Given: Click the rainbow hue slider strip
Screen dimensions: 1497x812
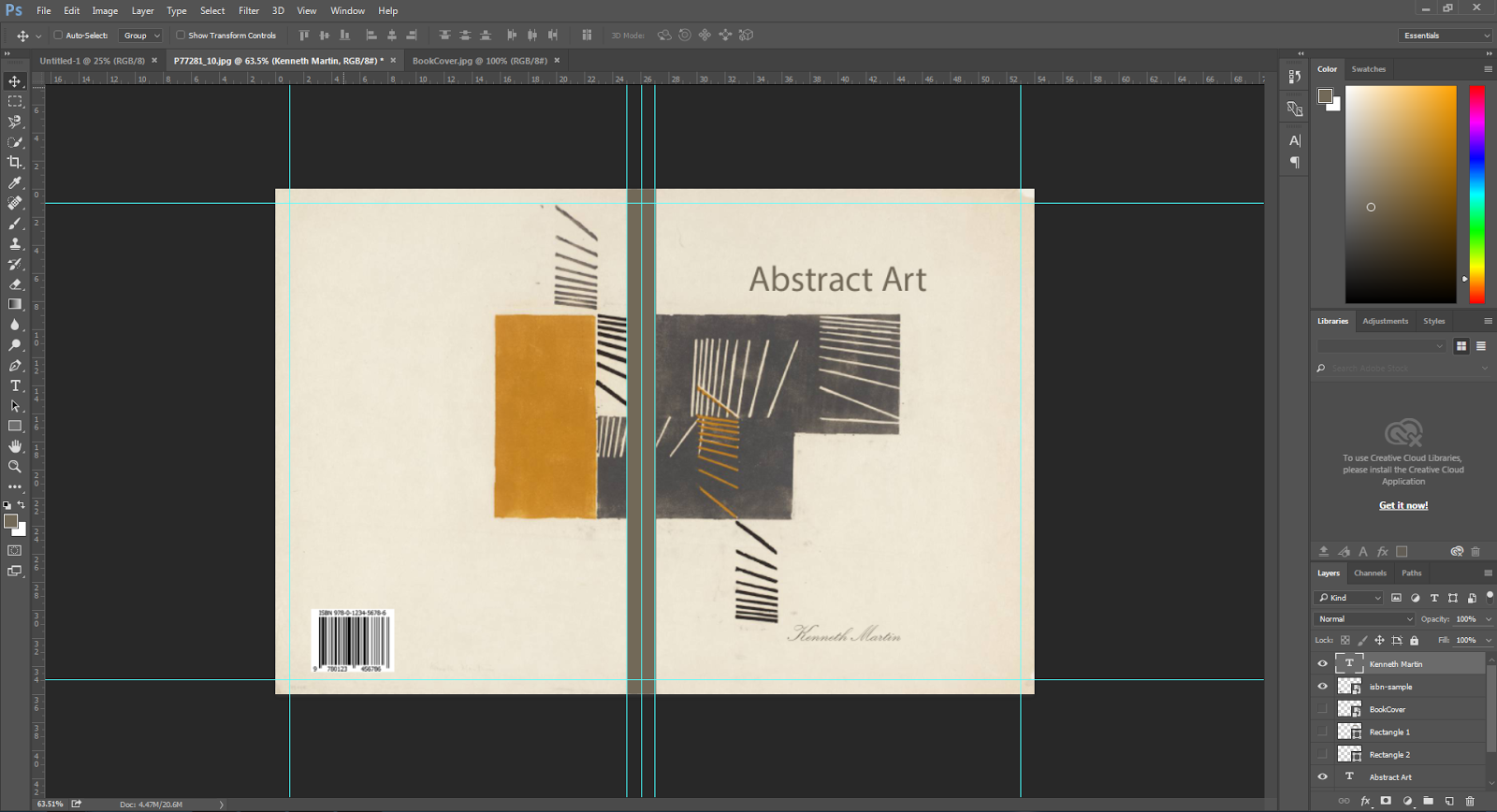Looking at the screenshot, I should 1476,195.
